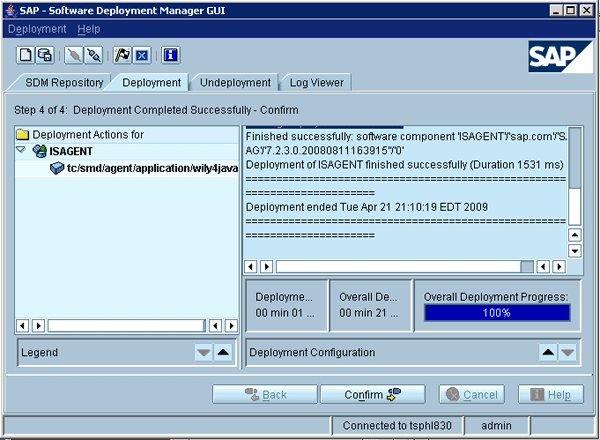This screenshot has width=600, height=440.
Task: Click the wily4java blue cube icon
Action: tap(57, 168)
